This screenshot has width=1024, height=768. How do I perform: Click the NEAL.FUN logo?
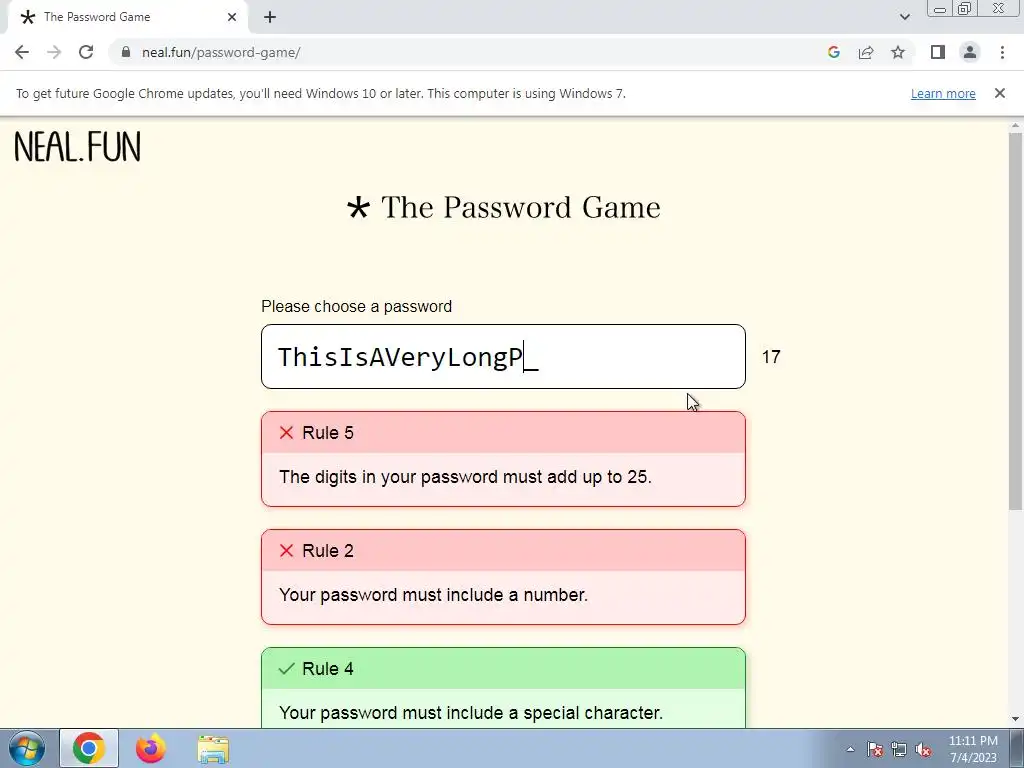point(77,147)
